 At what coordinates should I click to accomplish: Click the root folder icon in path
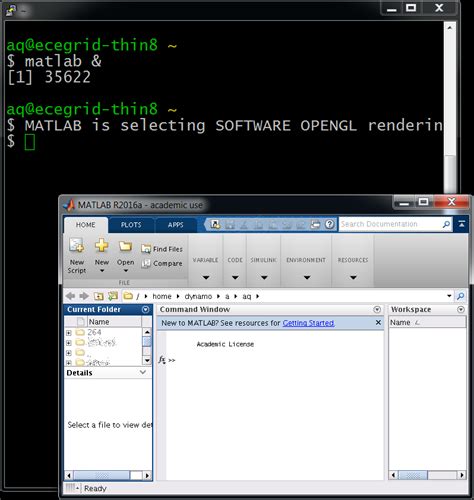[128, 296]
